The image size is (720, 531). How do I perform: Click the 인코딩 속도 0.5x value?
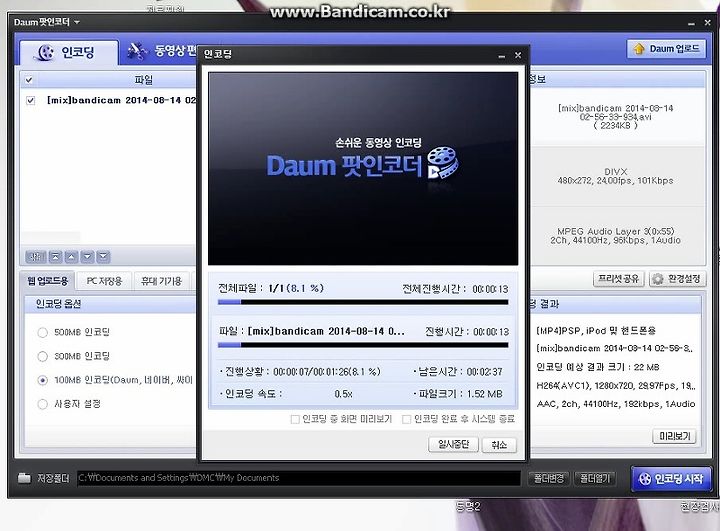(343, 394)
